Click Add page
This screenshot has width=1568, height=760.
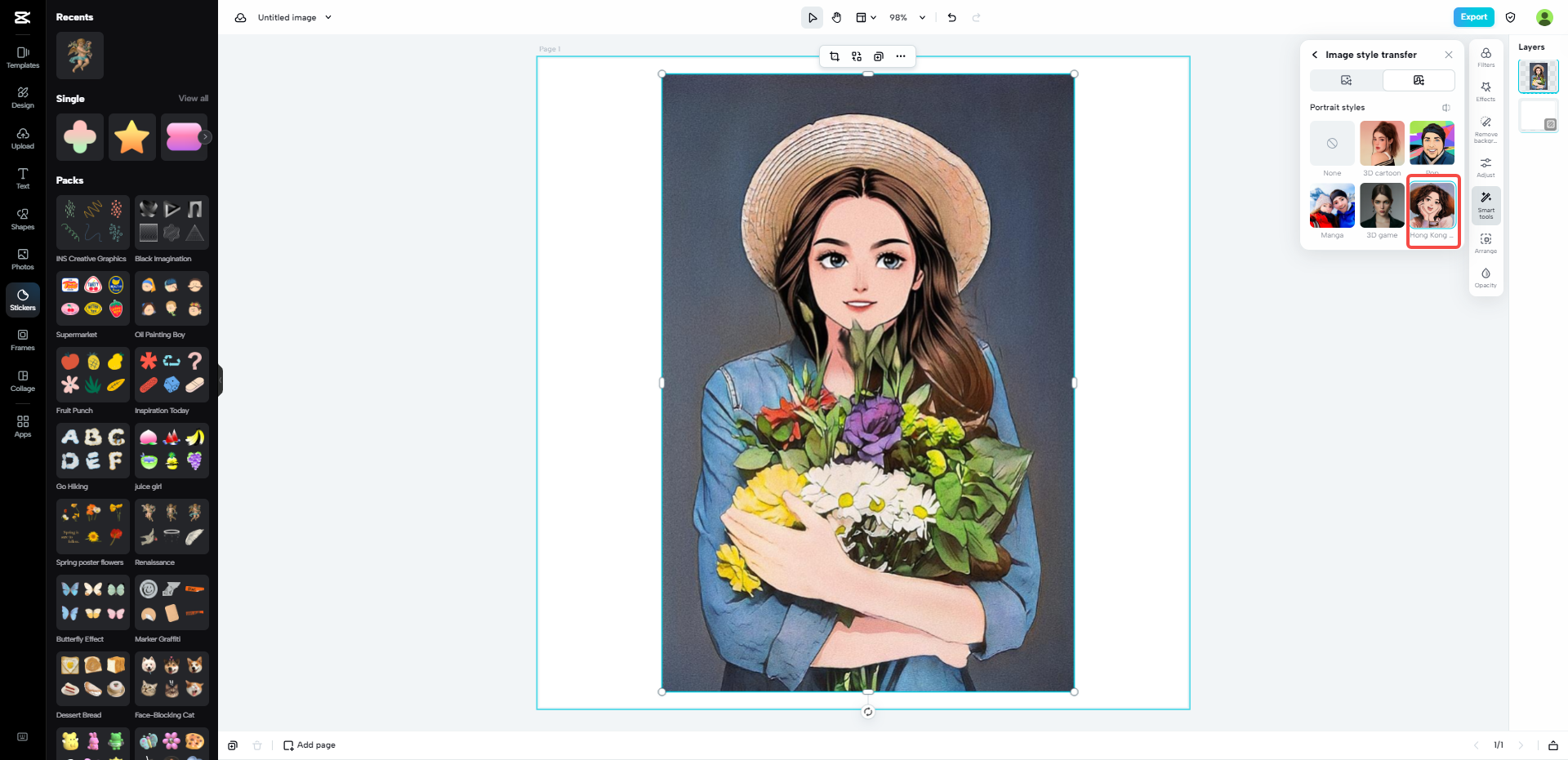[x=310, y=745]
